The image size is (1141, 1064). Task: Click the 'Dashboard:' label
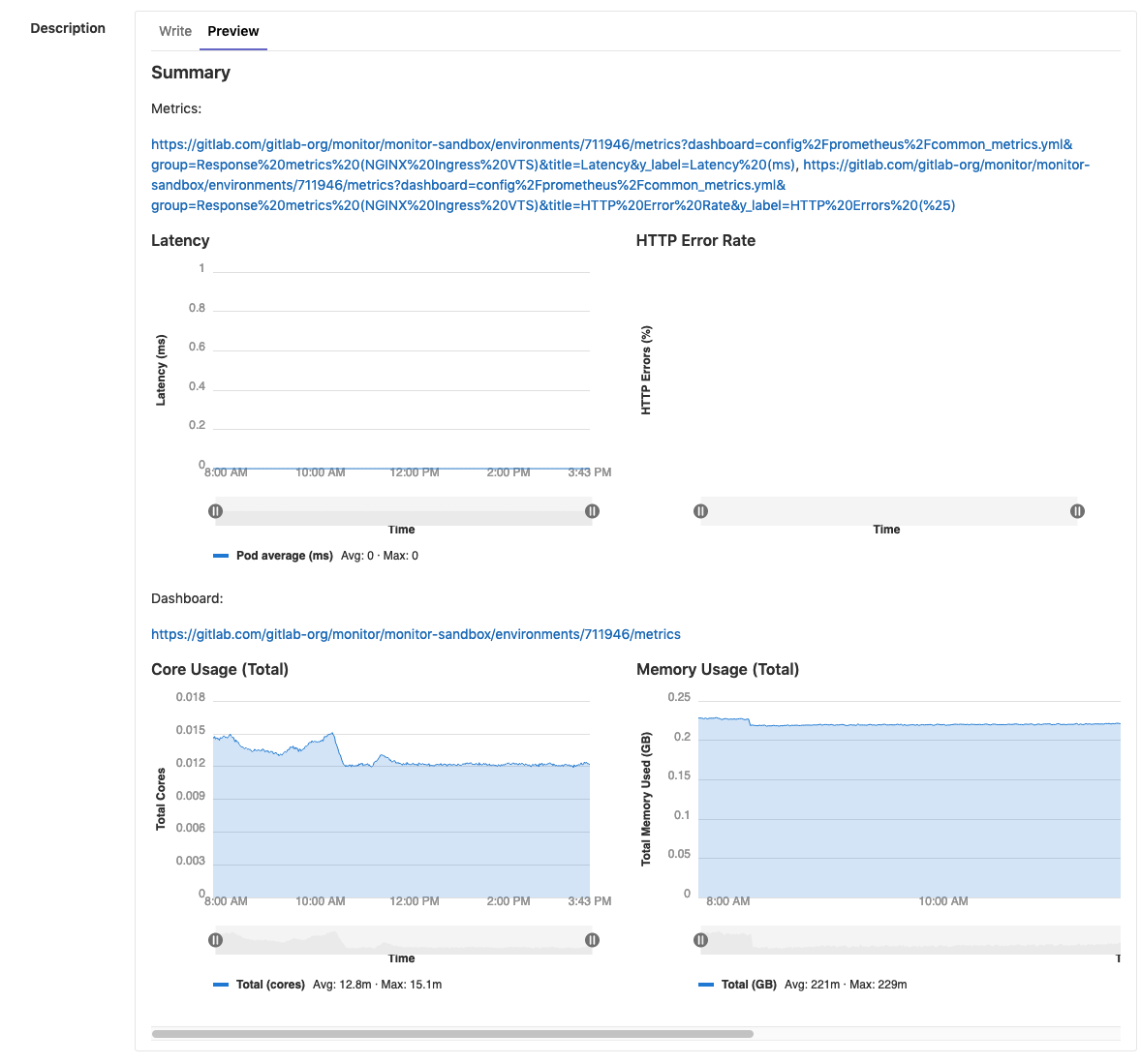coord(187,598)
